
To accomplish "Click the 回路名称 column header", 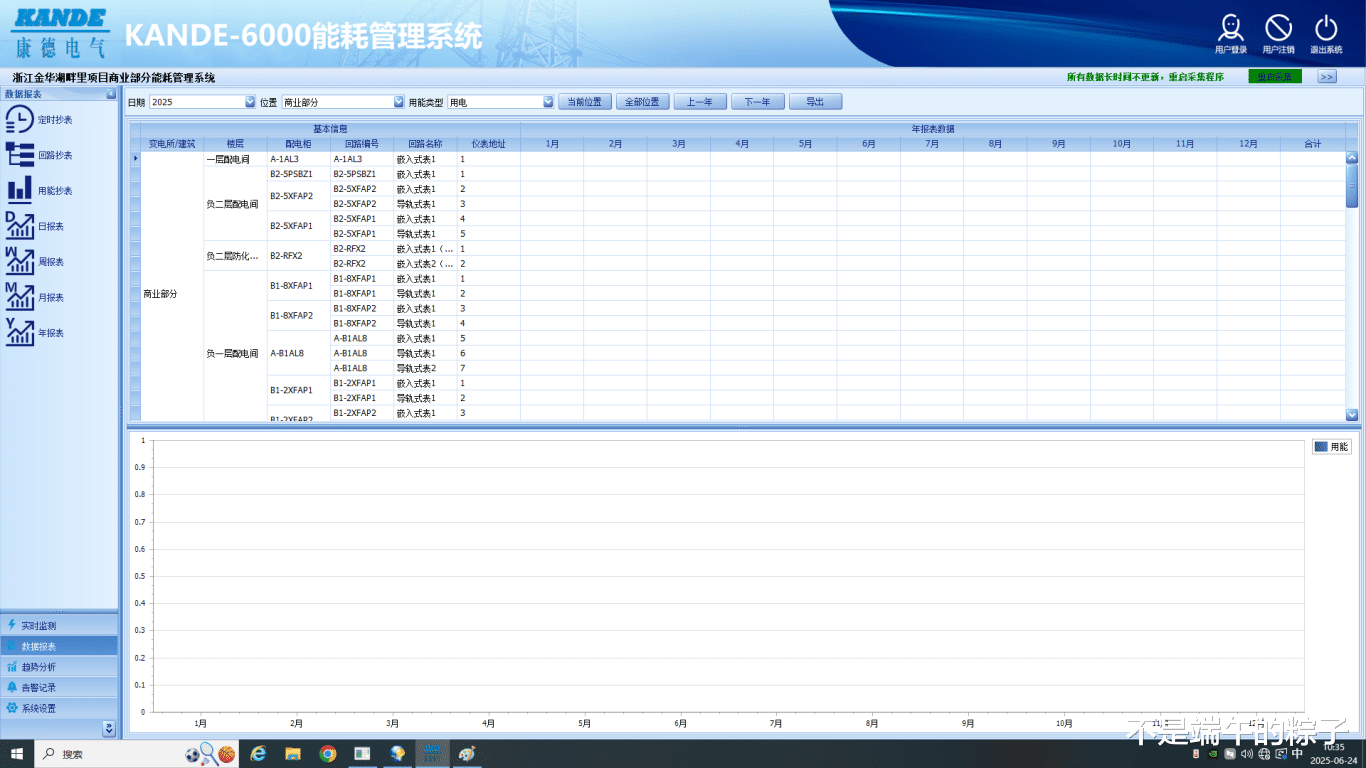I will [x=425, y=144].
